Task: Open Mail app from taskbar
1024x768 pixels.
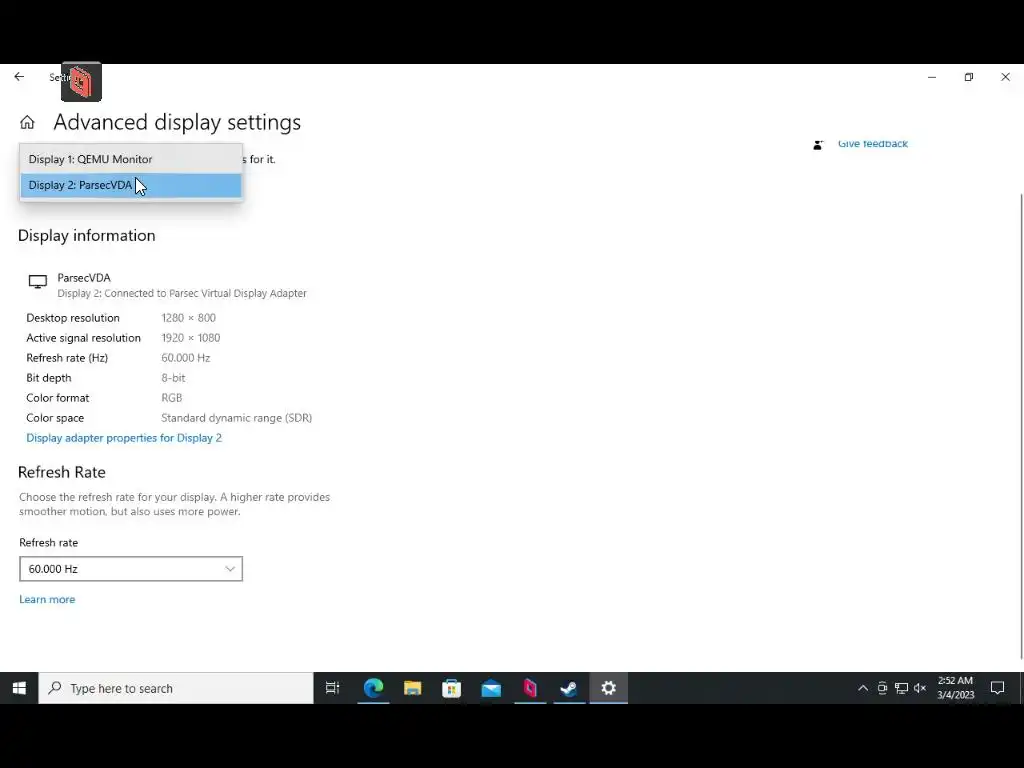Action: pos(490,688)
